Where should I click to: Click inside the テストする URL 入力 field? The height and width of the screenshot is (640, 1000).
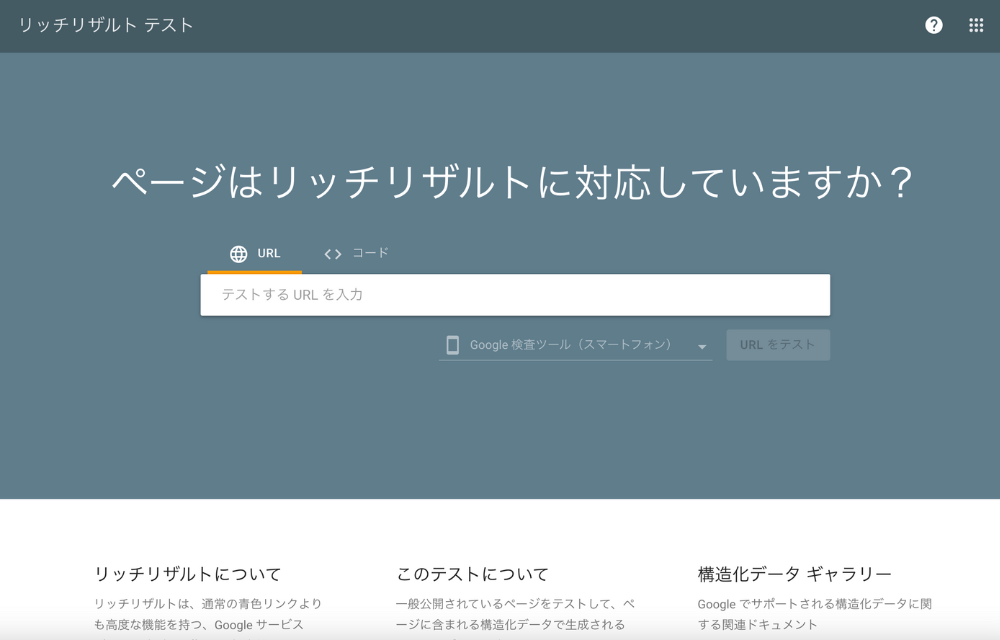click(515, 294)
